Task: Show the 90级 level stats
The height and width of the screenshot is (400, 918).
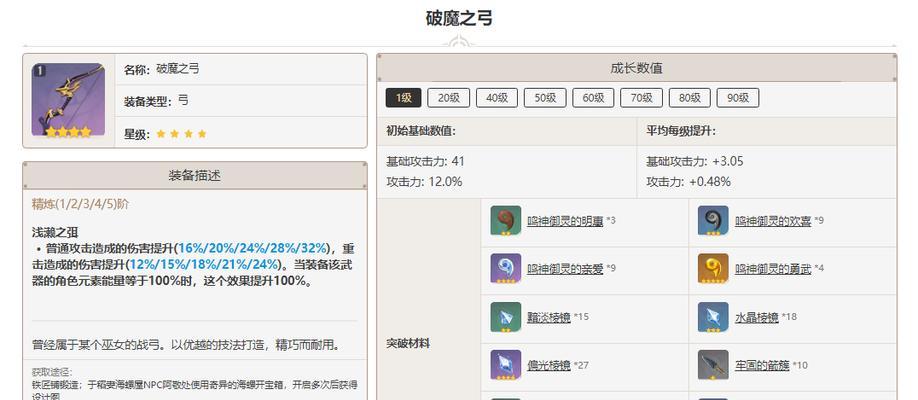Action: 738,98
